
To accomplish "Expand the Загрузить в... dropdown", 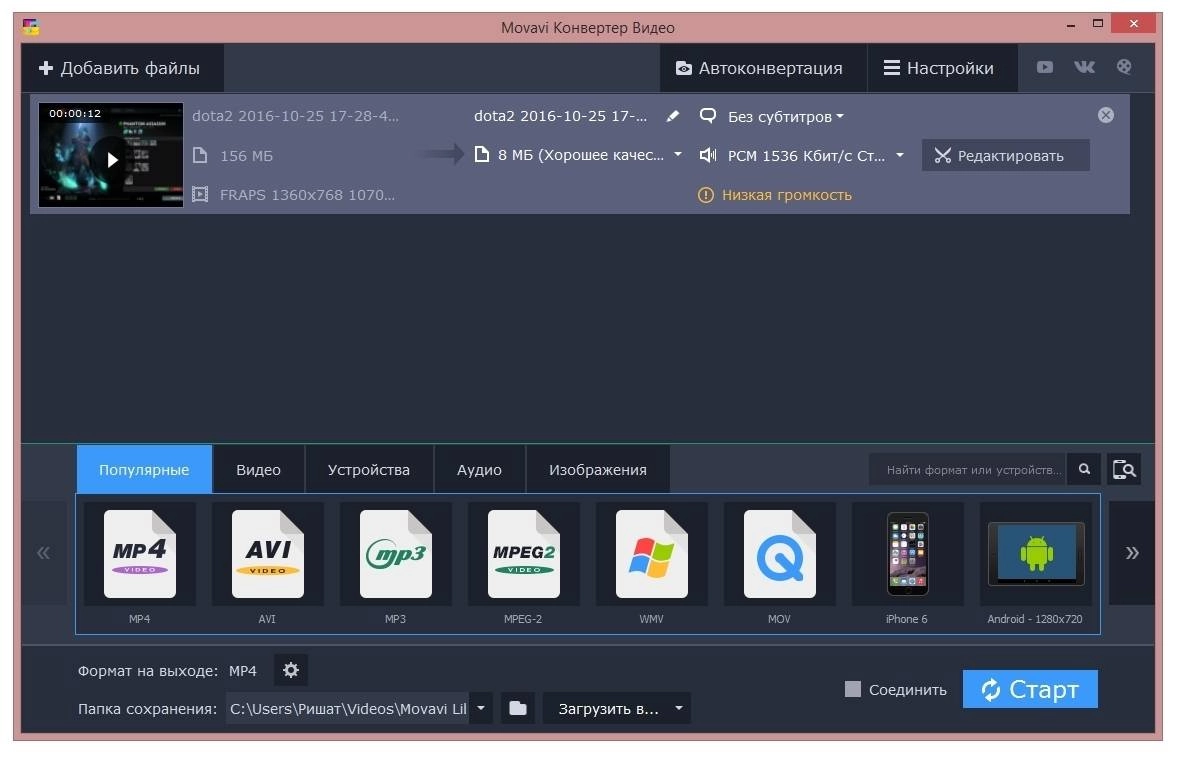I will 616,709.
